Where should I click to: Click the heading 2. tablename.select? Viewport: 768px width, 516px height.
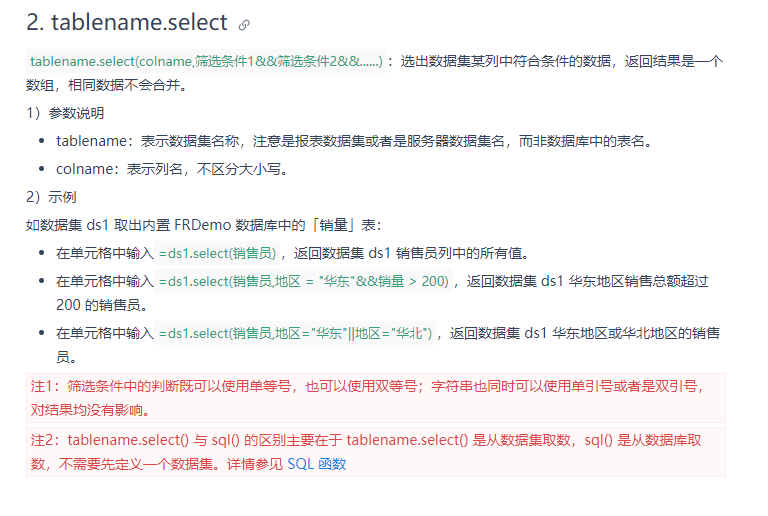(127, 23)
